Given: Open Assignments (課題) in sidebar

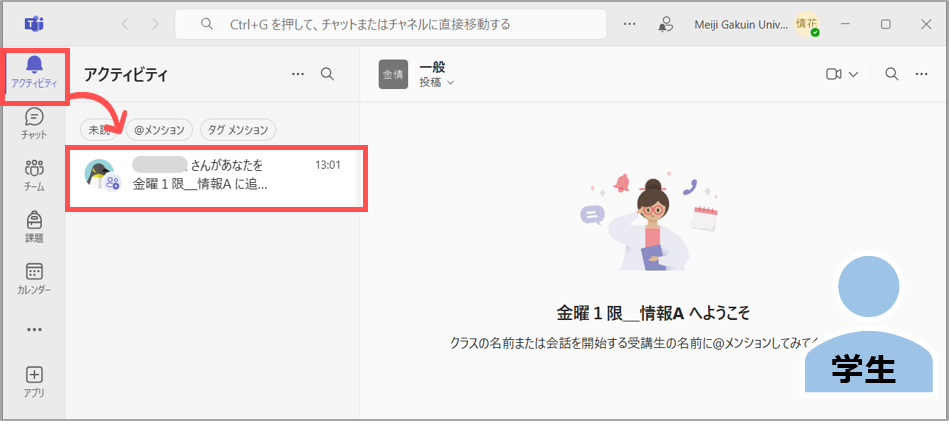Looking at the screenshot, I should [34, 227].
